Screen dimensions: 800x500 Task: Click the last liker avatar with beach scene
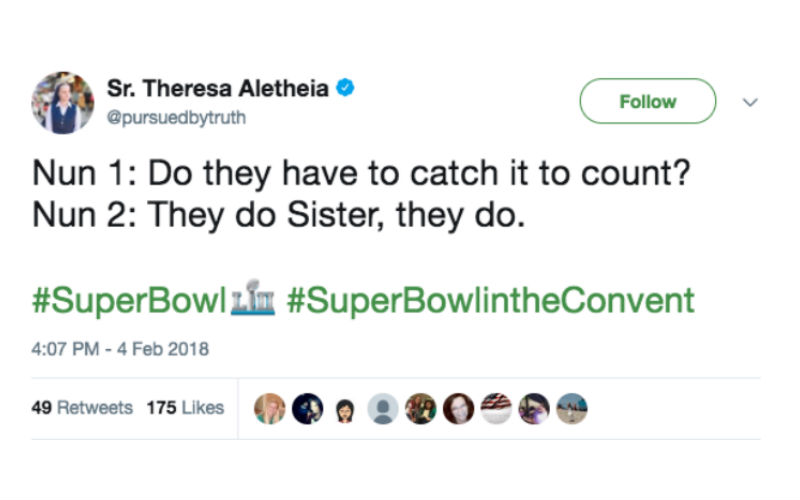point(572,408)
